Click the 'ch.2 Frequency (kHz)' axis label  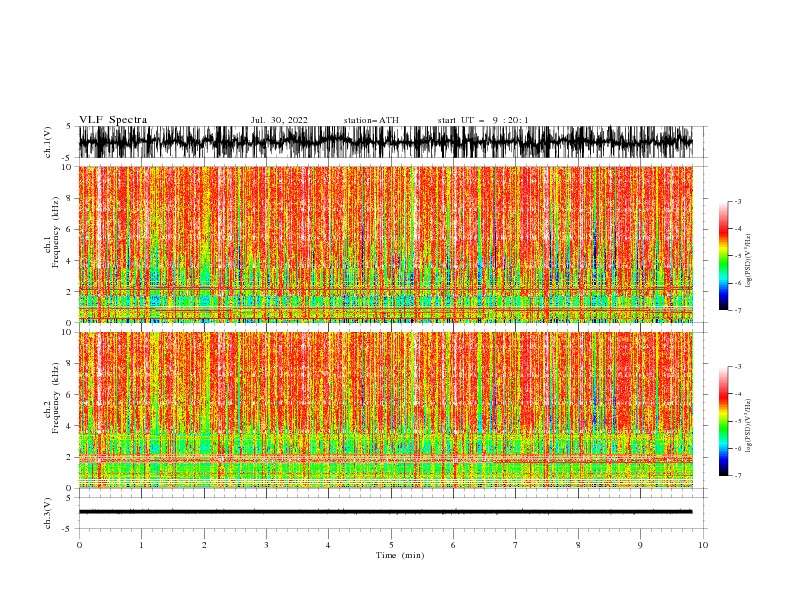(x=52, y=398)
